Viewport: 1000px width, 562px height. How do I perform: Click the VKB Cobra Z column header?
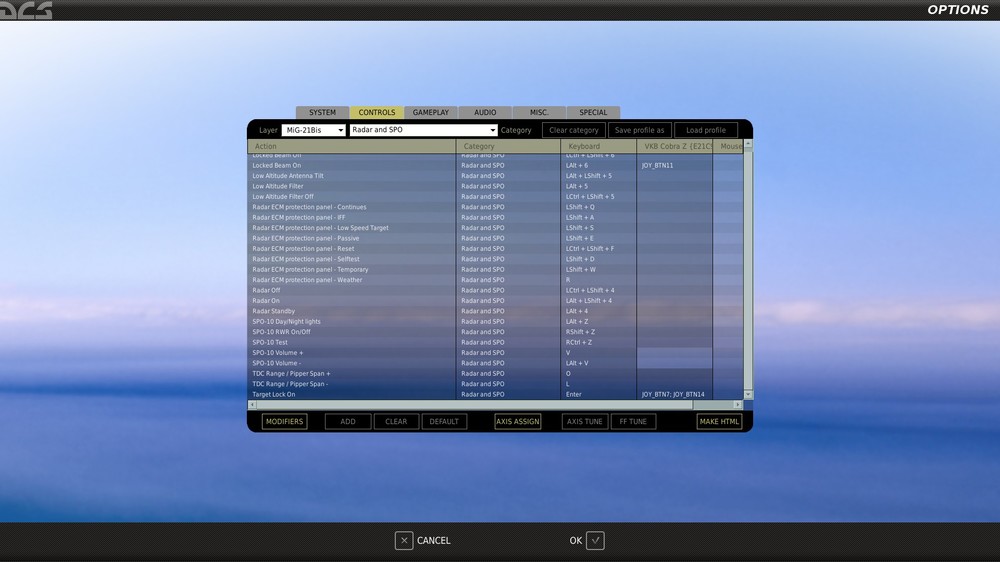tap(675, 146)
